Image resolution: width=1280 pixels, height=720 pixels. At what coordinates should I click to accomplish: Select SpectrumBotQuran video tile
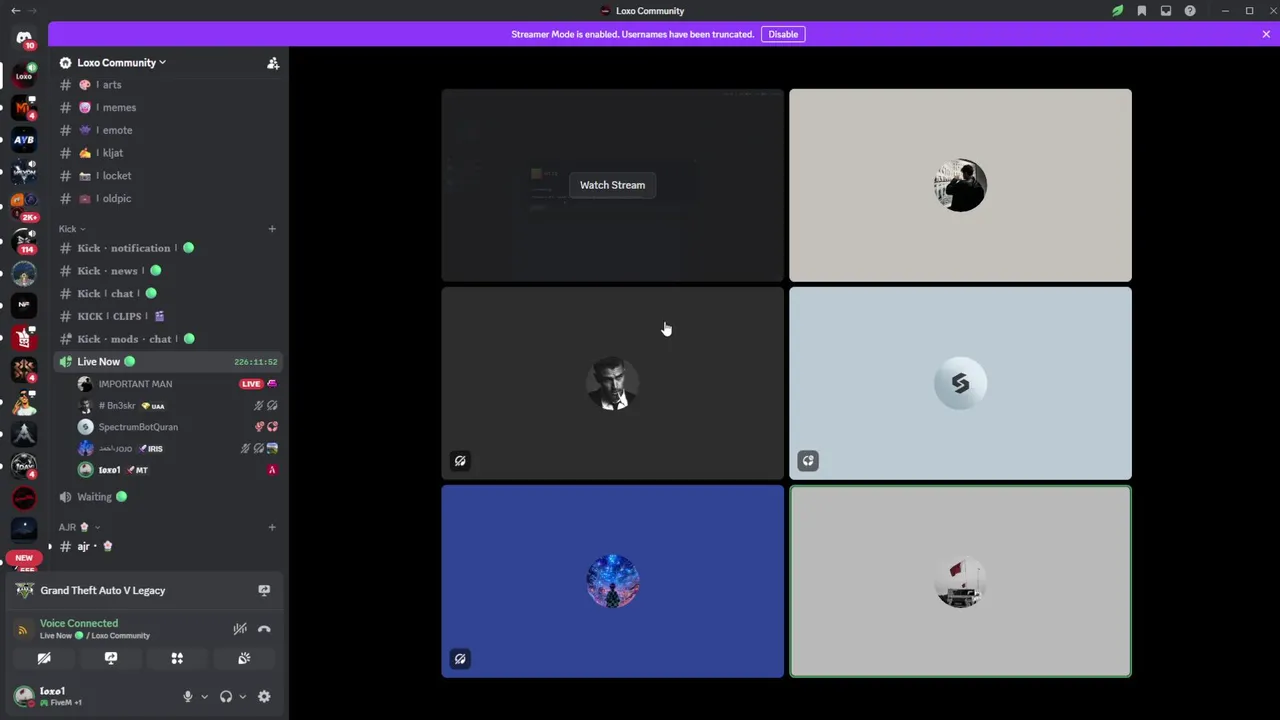(960, 383)
